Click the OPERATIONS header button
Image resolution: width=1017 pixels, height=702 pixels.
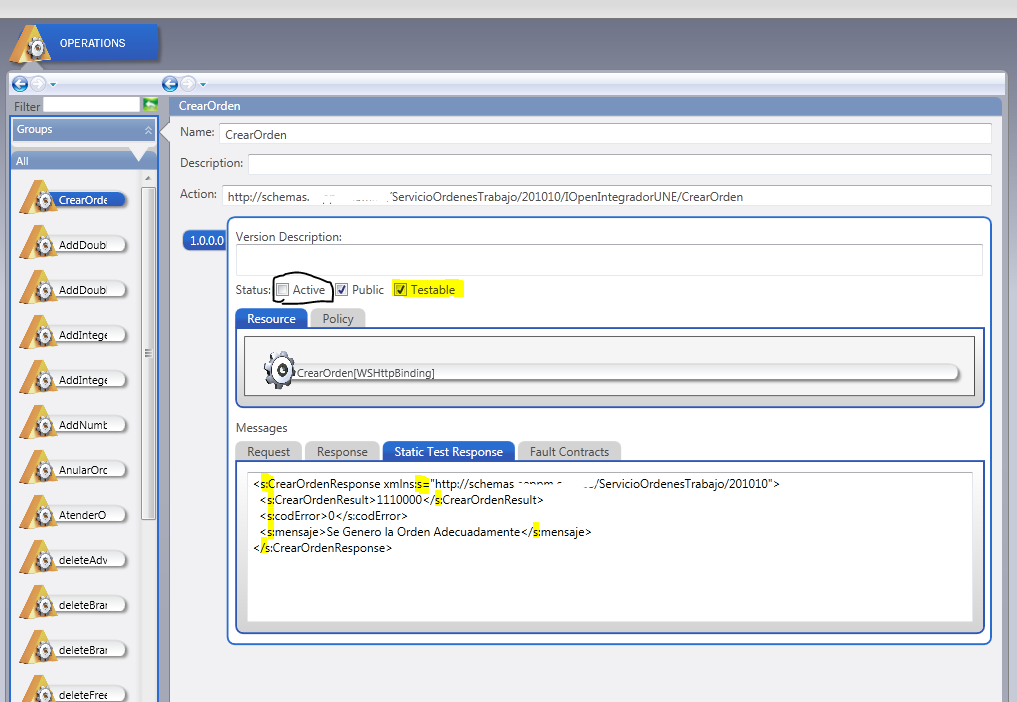point(93,43)
